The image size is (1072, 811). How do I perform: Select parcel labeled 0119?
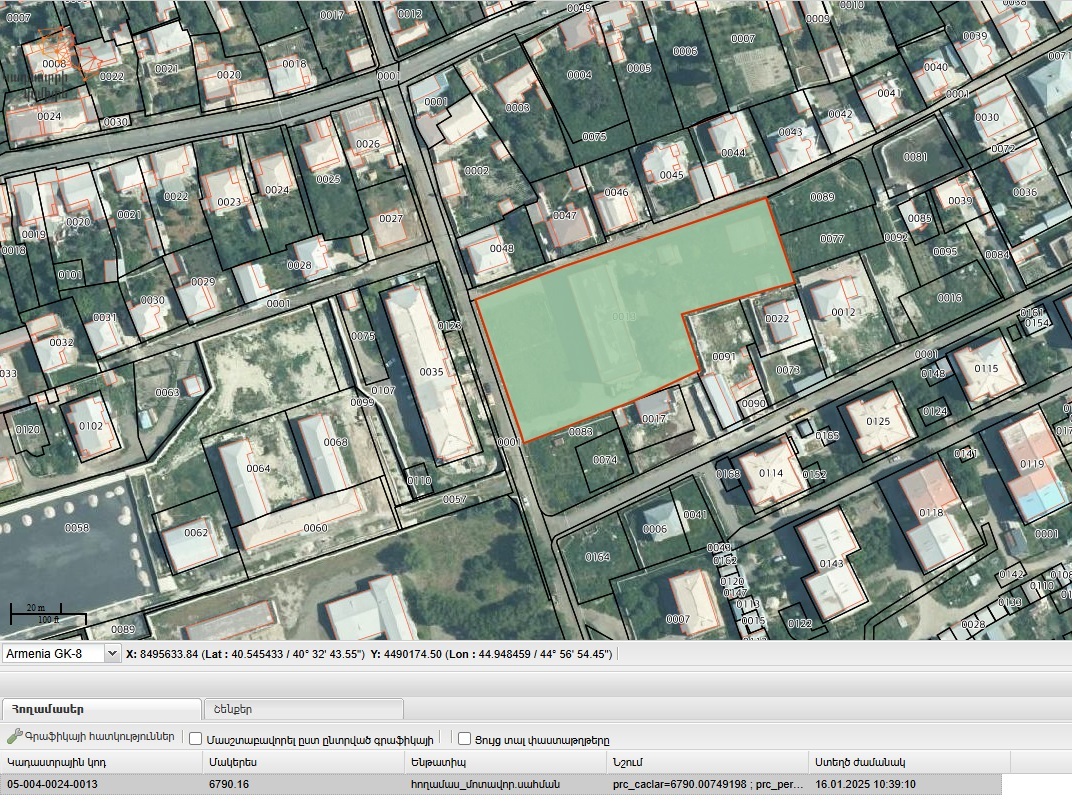[x=1032, y=464]
